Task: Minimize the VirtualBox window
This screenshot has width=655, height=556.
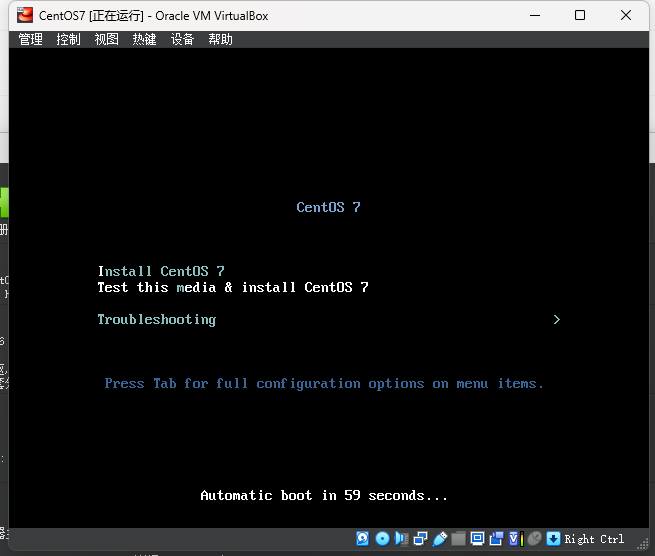Action: [535, 15]
